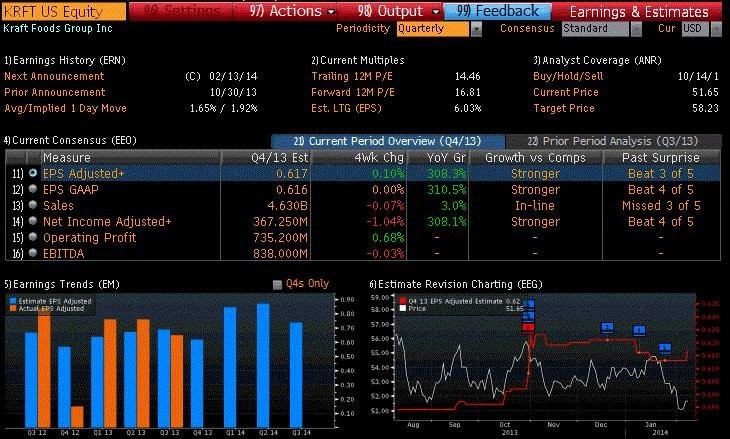This screenshot has height=439, width=730.
Task: Open the Earnings Trends (EM) link
Action: [x=61, y=284]
